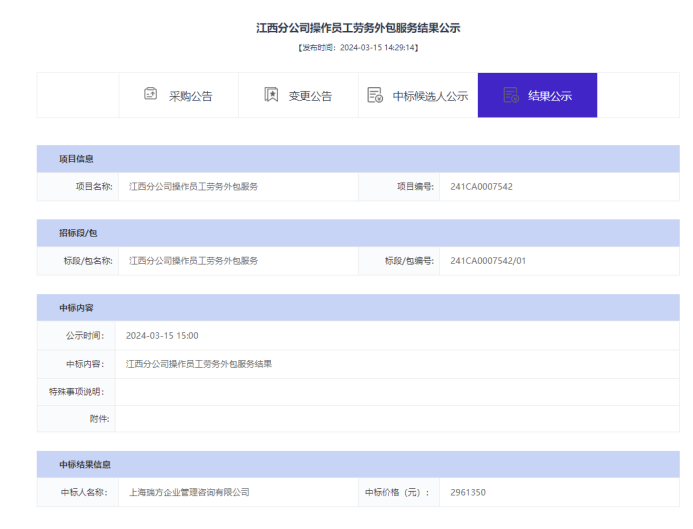Click the 变更公告 bookmark star icon
This screenshot has width=693, height=529.
(271, 94)
